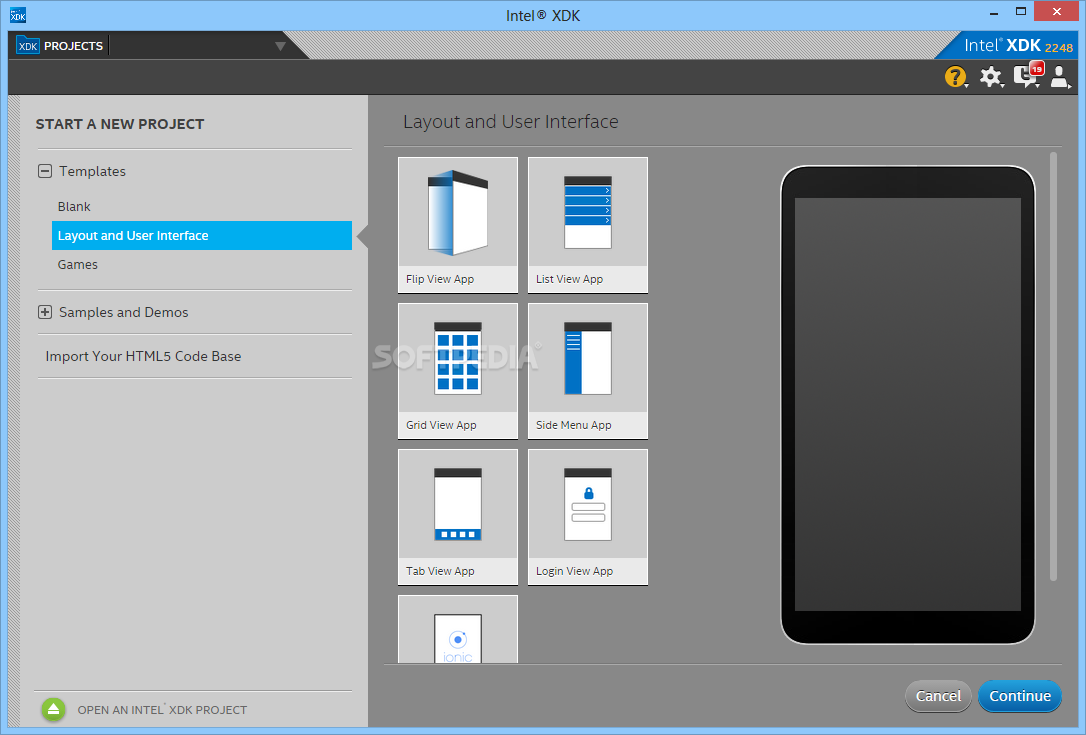Click the green open project arrow icon
This screenshot has height=735, width=1086.
(x=53, y=709)
